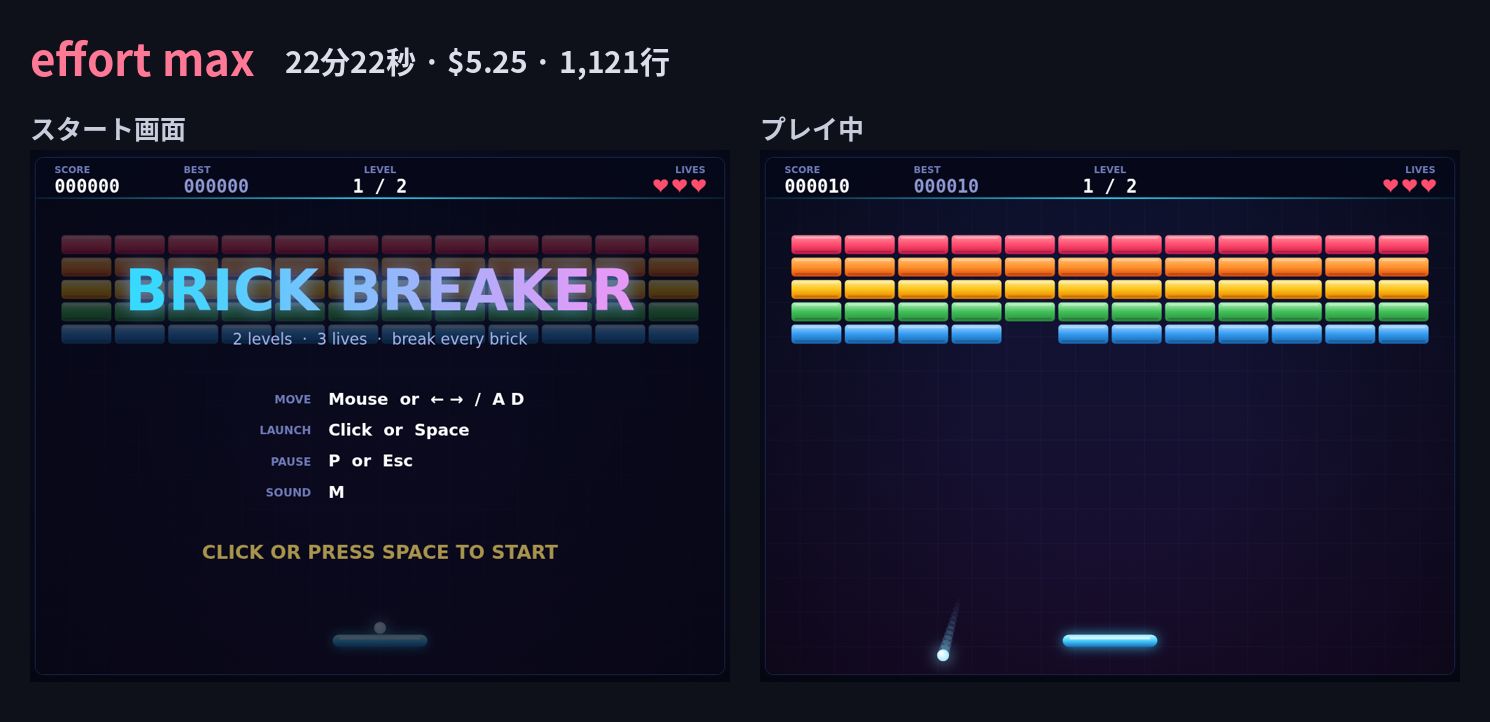Click the "2 levels · 3 lives · break every brick" subtitle
The height and width of the screenshot is (722, 1490).
coord(380,339)
